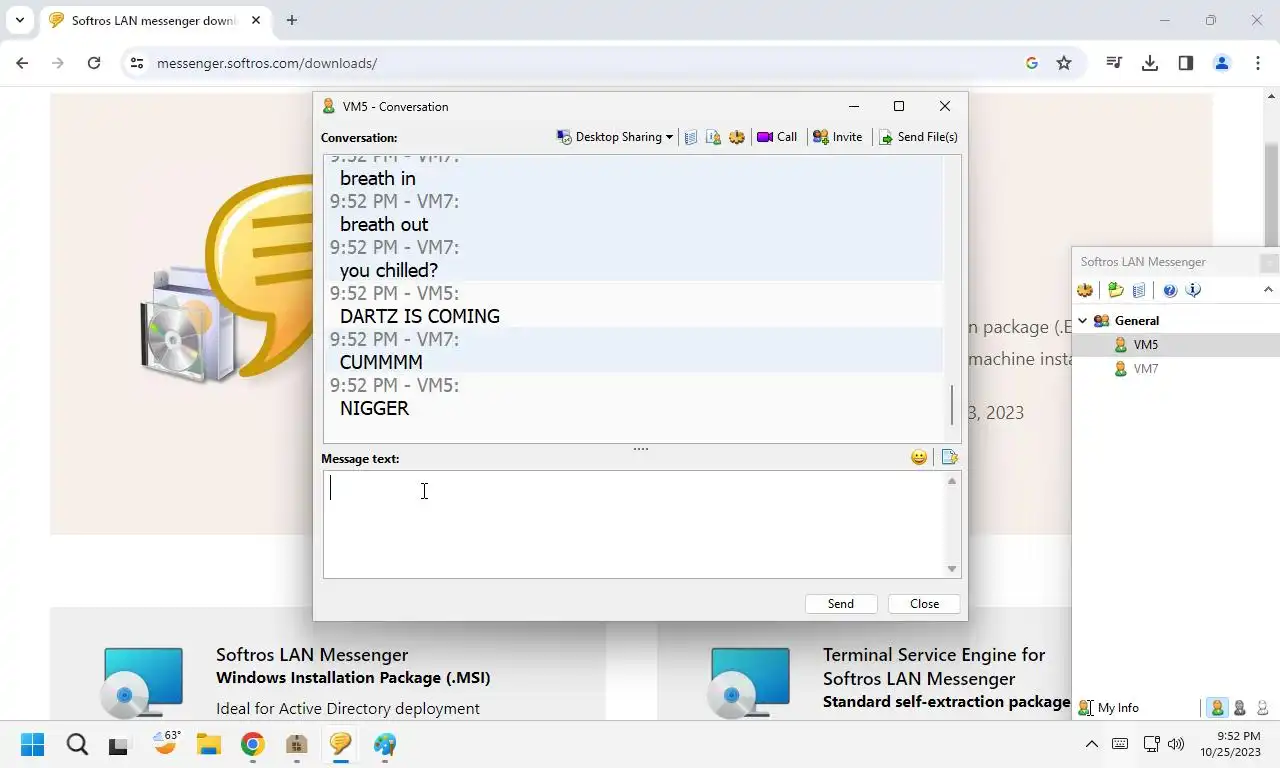Open message history icon in main window

[x=1139, y=290]
